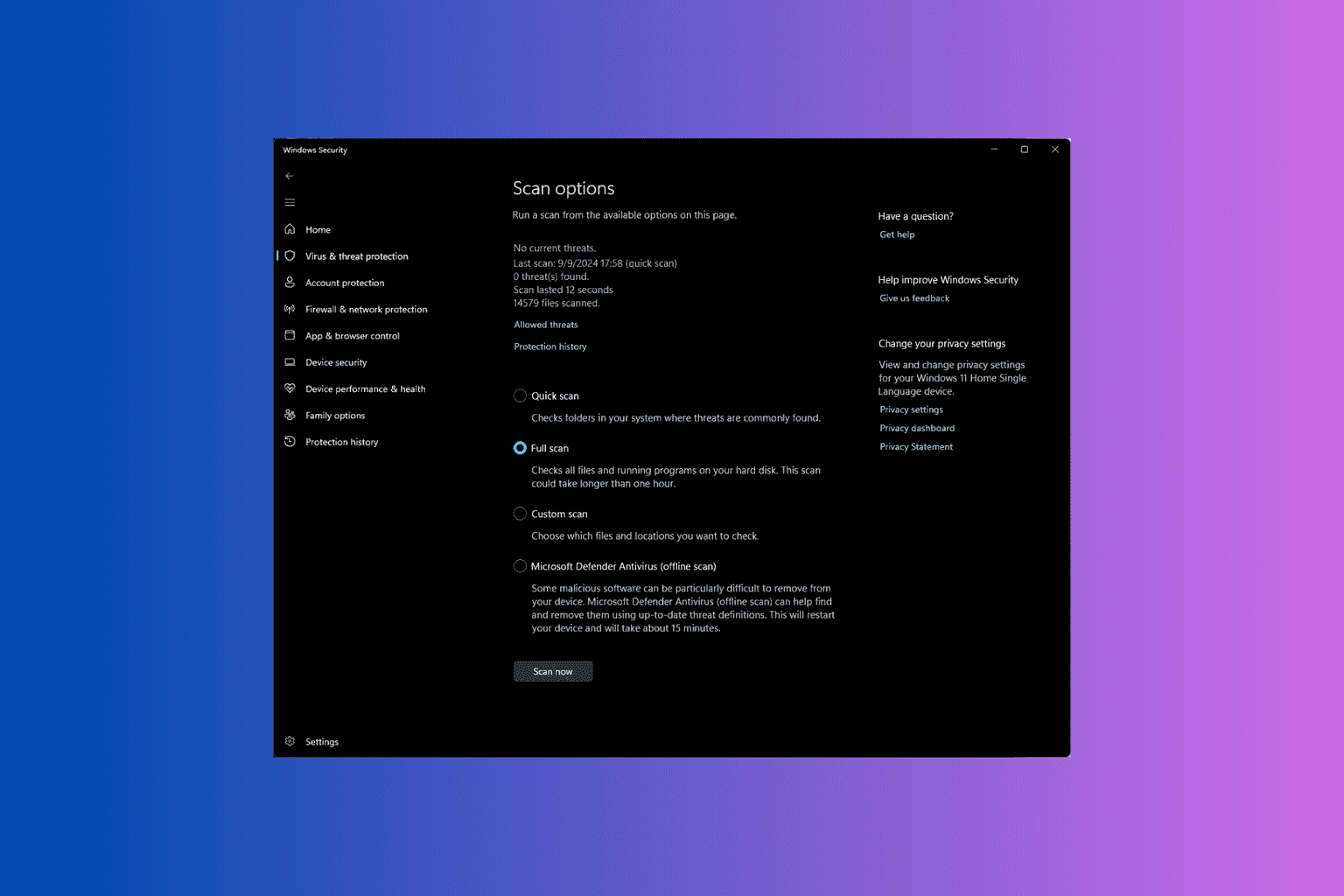Click the Settings gear icon

tap(290, 741)
